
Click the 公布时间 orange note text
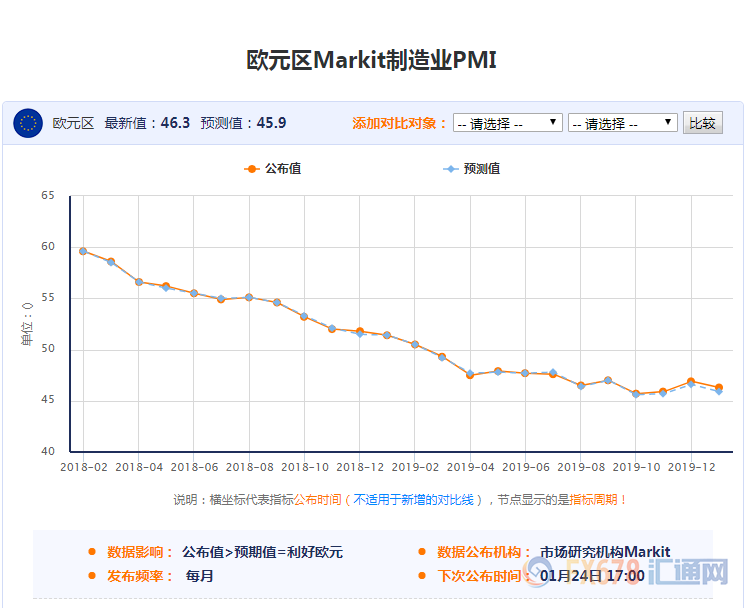pos(317,500)
